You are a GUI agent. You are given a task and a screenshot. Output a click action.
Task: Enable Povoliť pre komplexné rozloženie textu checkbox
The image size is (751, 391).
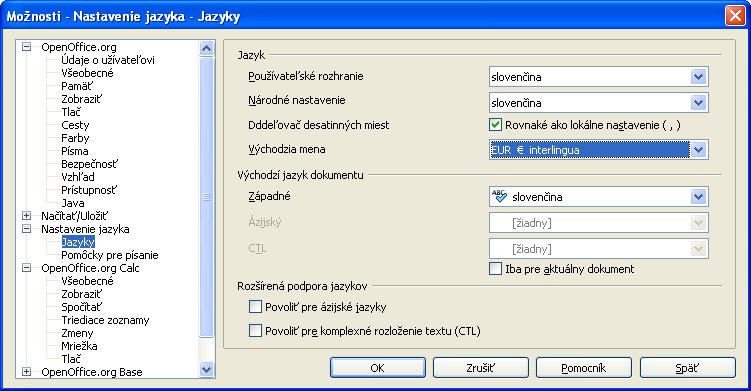point(255,331)
